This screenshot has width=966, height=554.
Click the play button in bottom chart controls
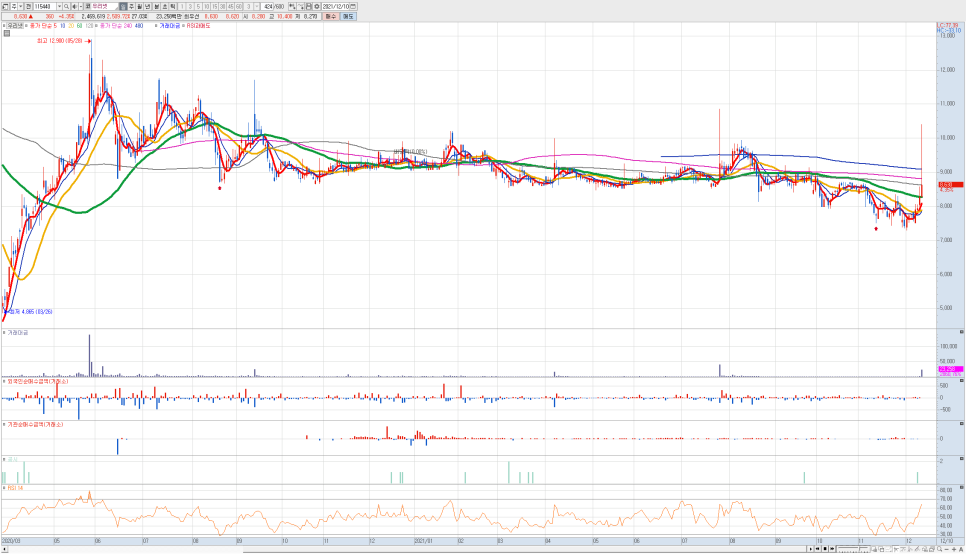click(x=811, y=548)
